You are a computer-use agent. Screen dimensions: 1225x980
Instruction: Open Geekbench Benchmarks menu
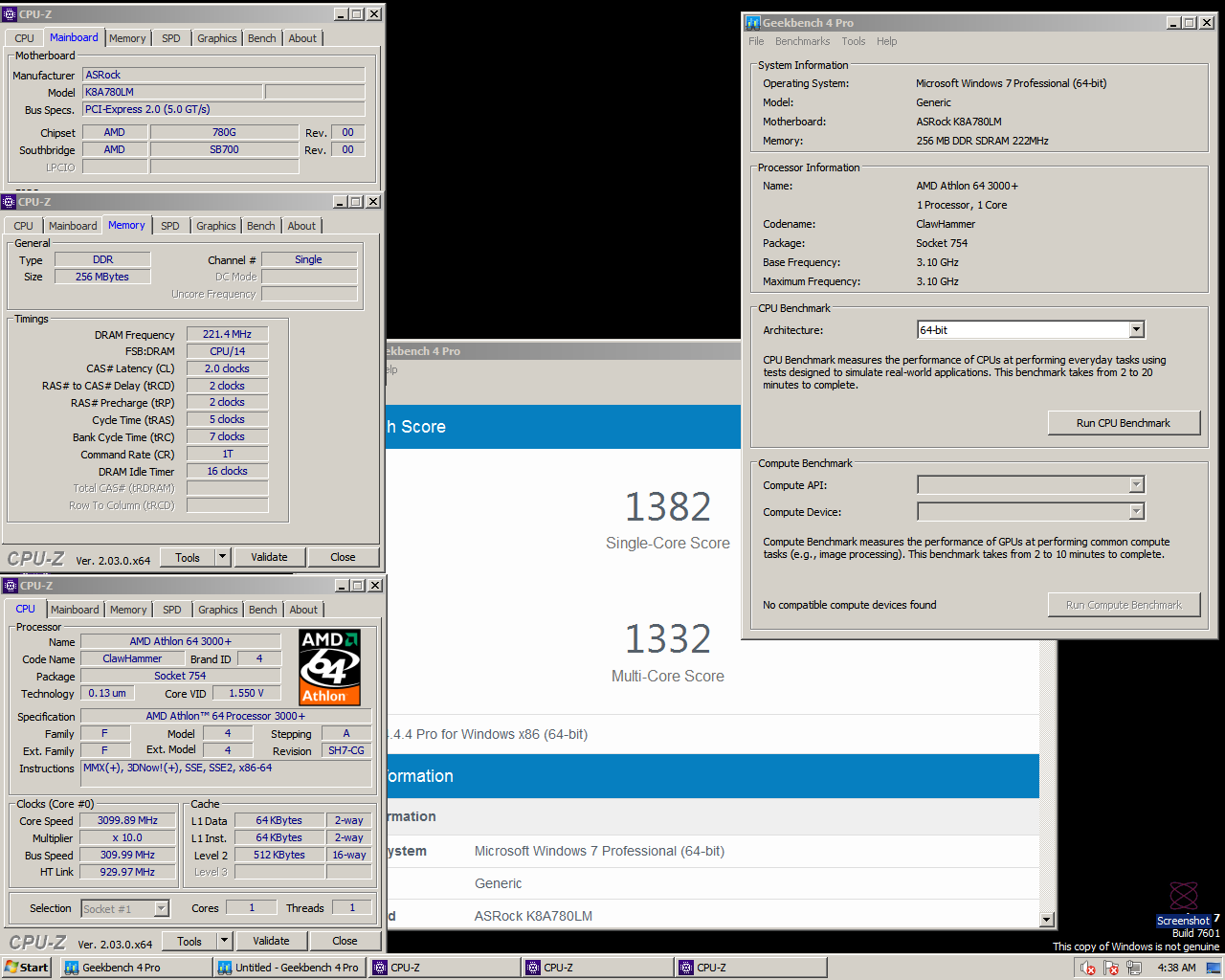point(802,41)
